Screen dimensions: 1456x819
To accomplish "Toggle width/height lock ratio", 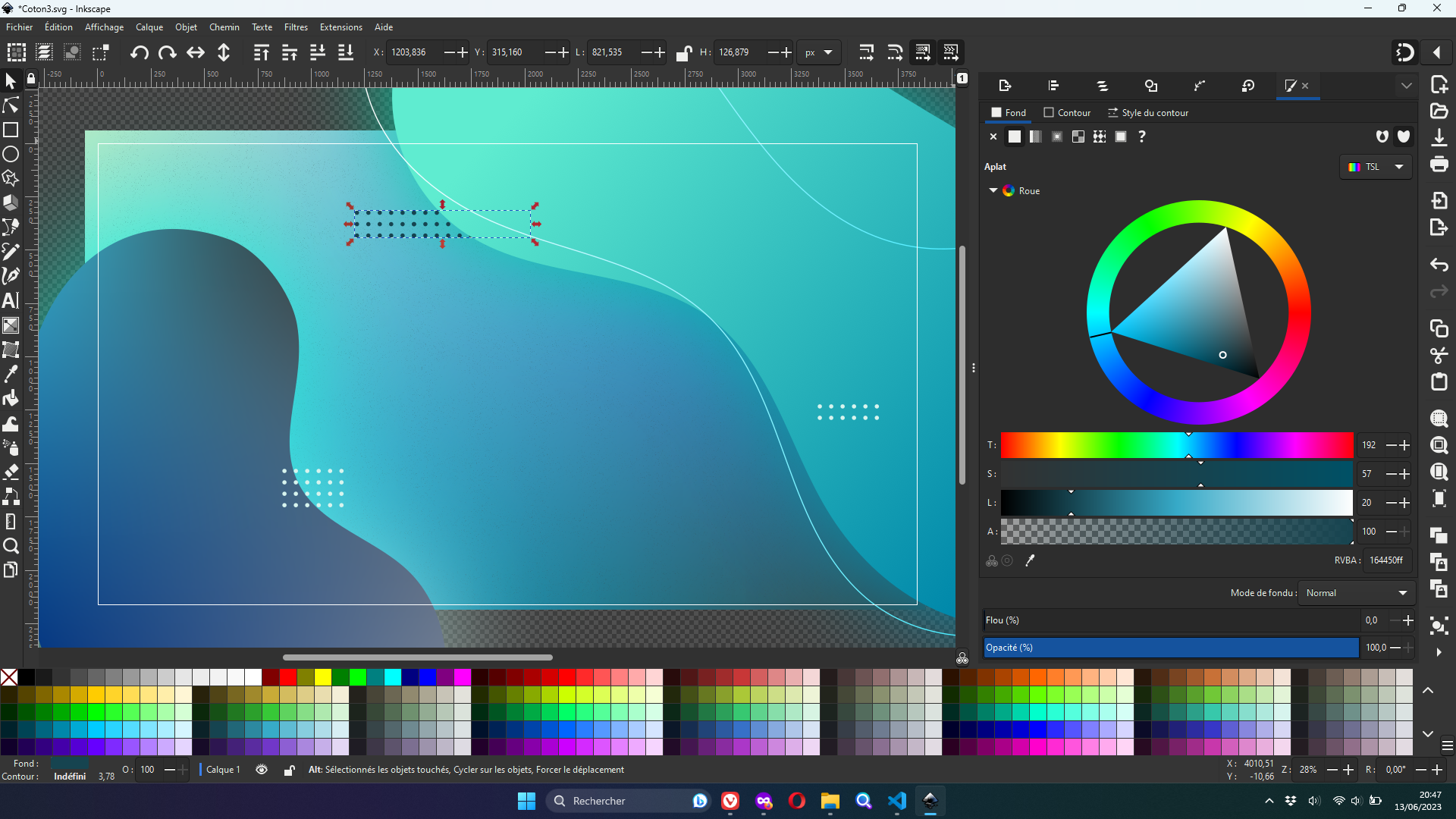I will tap(683, 52).
